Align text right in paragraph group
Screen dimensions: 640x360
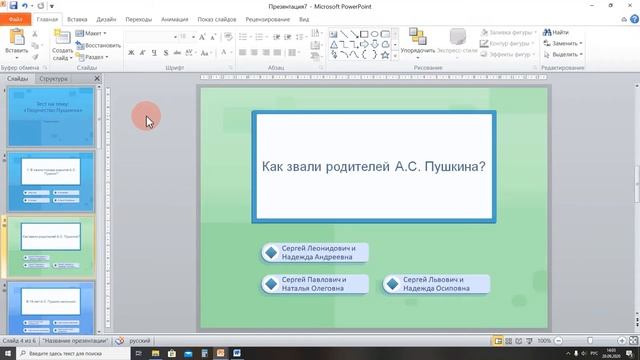coord(266,53)
